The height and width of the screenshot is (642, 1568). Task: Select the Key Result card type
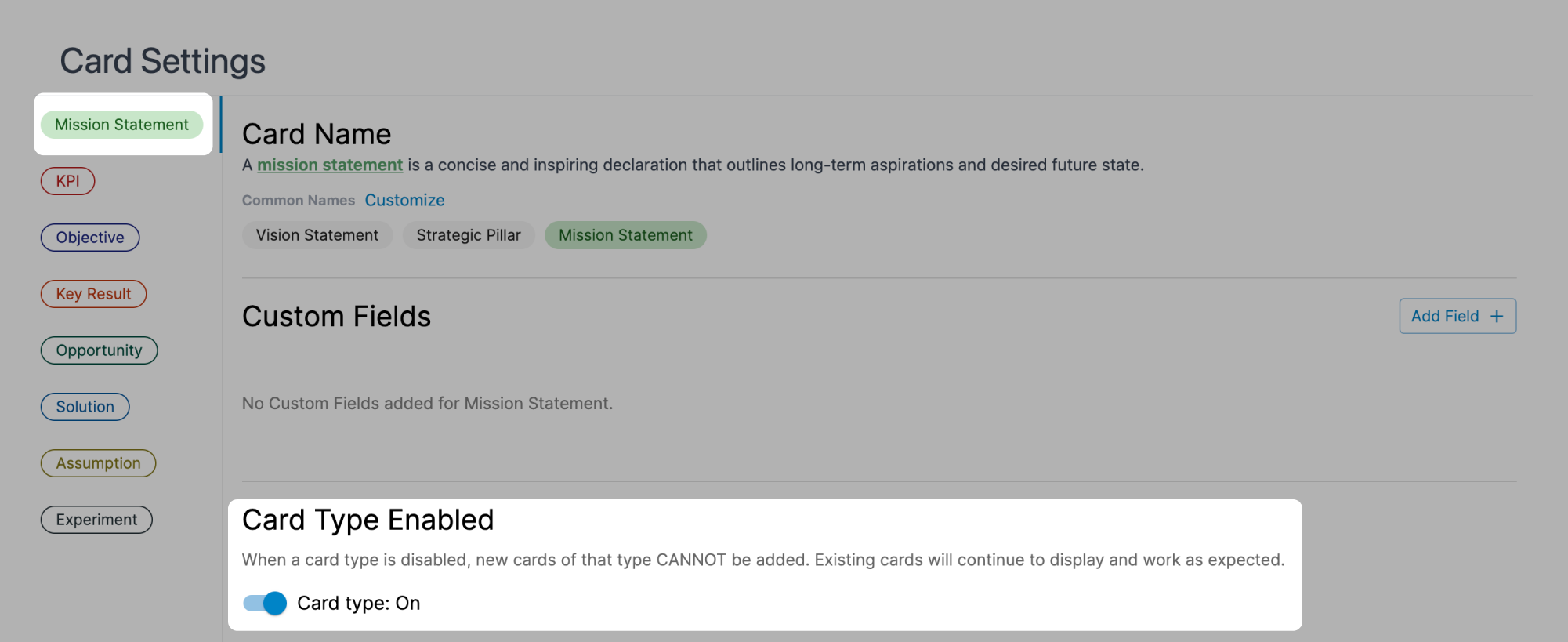(x=93, y=294)
